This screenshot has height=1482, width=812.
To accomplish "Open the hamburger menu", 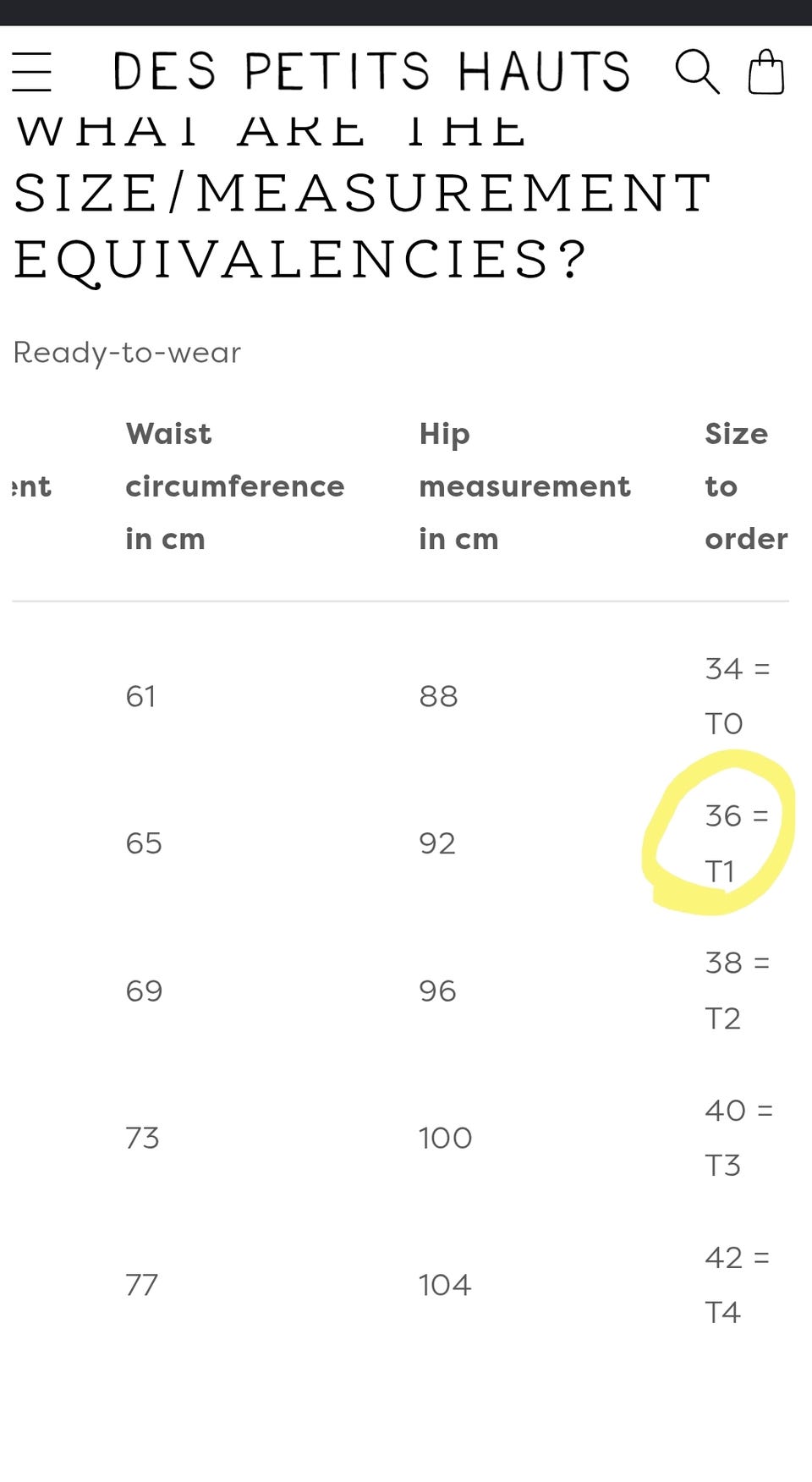I will pos(32,71).
